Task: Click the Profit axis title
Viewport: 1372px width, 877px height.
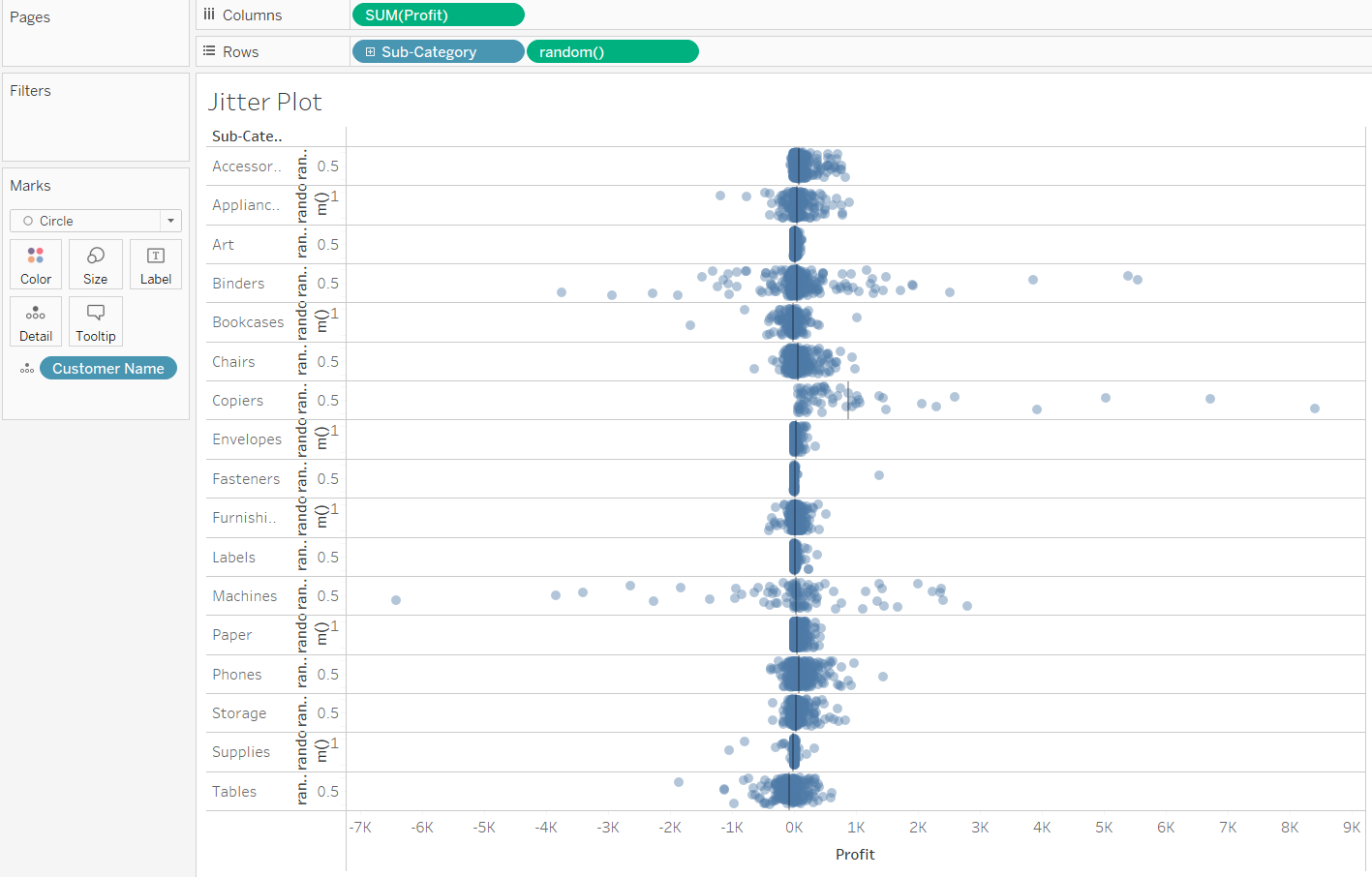Action: pyautogui.click(x=855, y=854)
